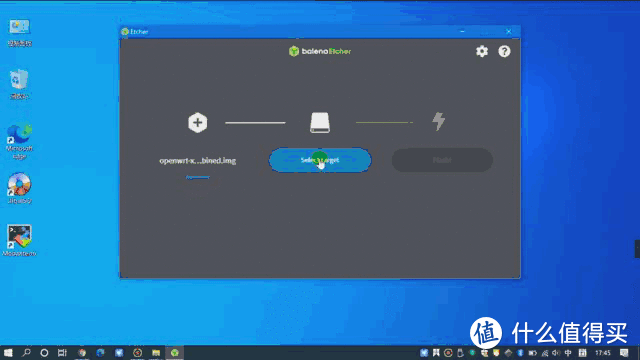Select the Recycle Bin desktop icon
Image resolution: width=640 pixels, height=360 pixels.
[19, 84]
